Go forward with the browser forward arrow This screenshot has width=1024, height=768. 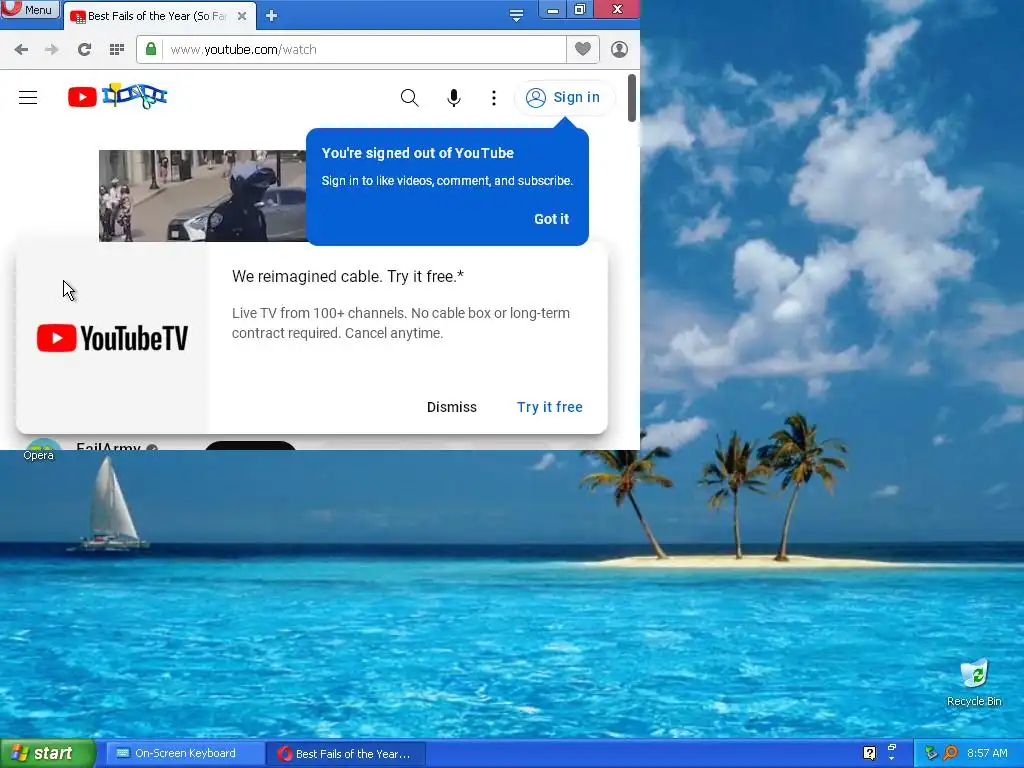[x=52, y=50]
